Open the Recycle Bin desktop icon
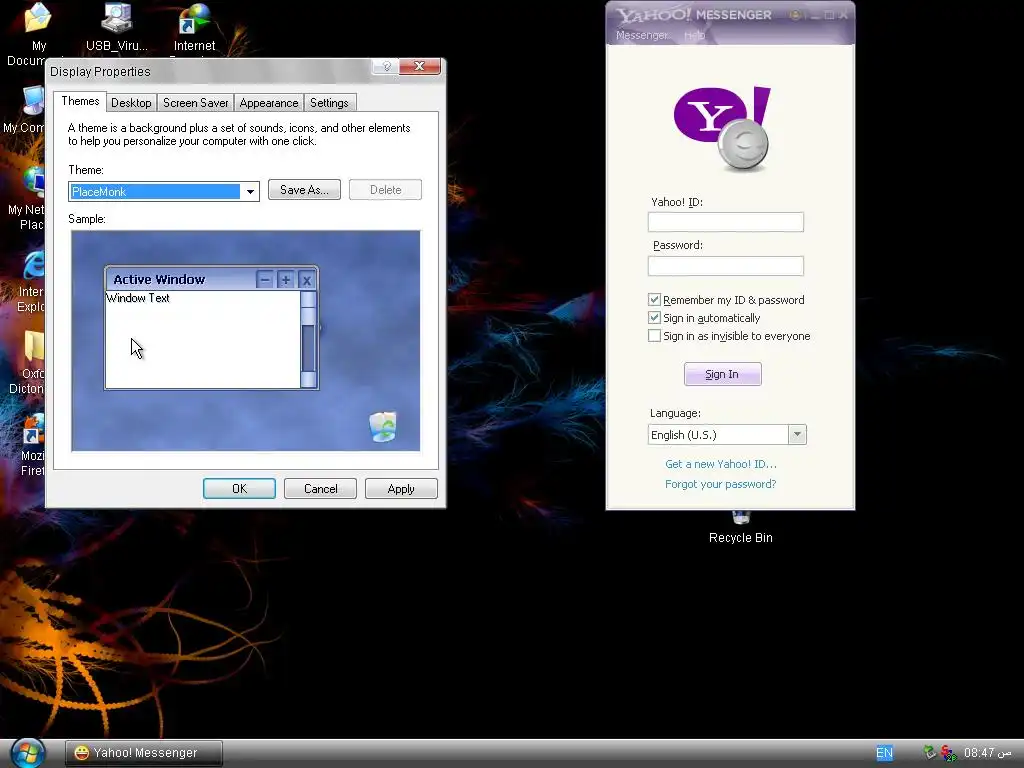This screenshot has height=768, width=1024. pos(741,529)
